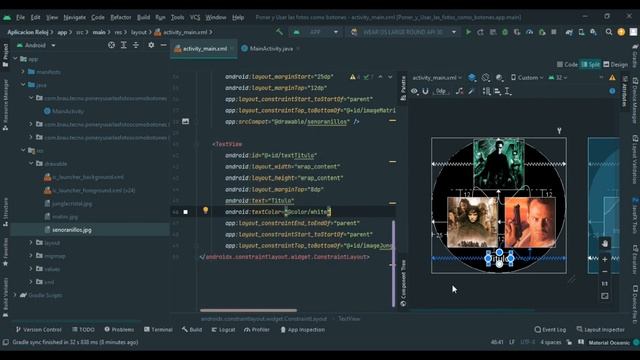This screenshot has width=640, height=360.
Task: Open the activity_main.xml design file dropdown
Action: (437, 78)
